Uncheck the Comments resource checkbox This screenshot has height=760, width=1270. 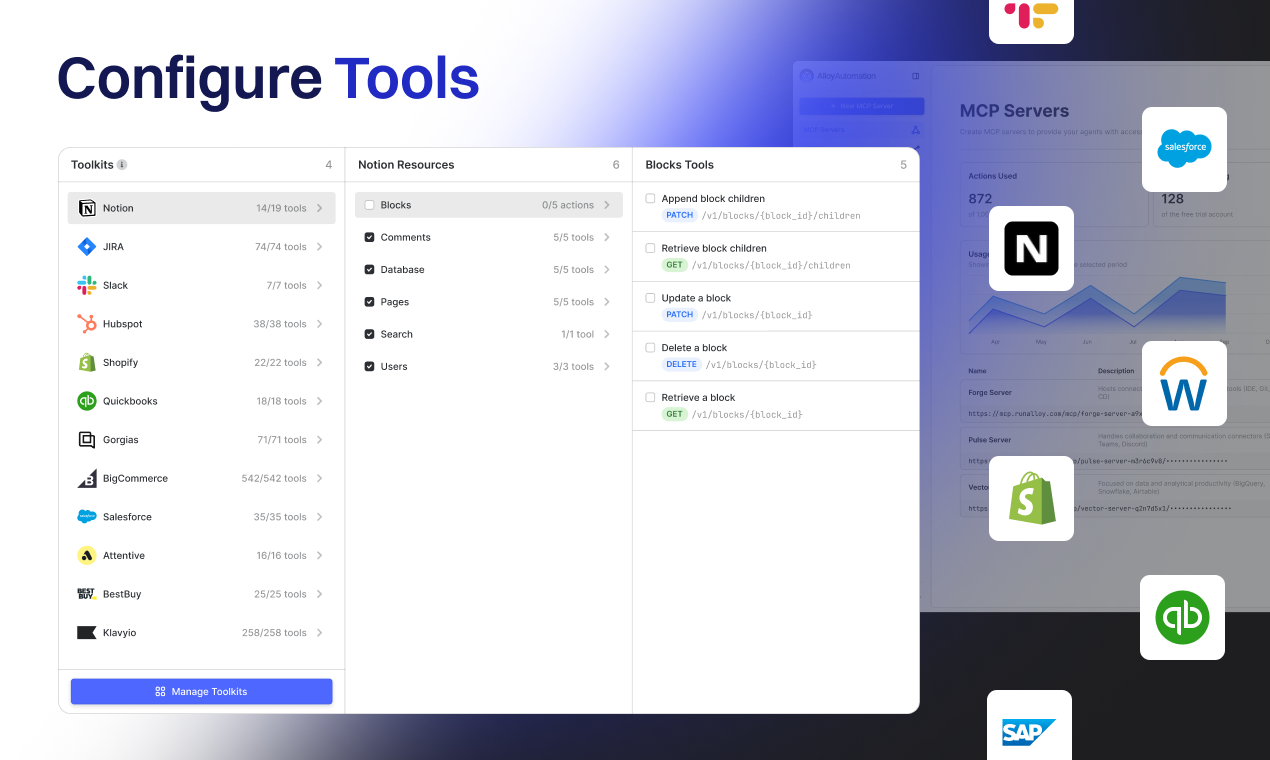click(x=369, y=238)
